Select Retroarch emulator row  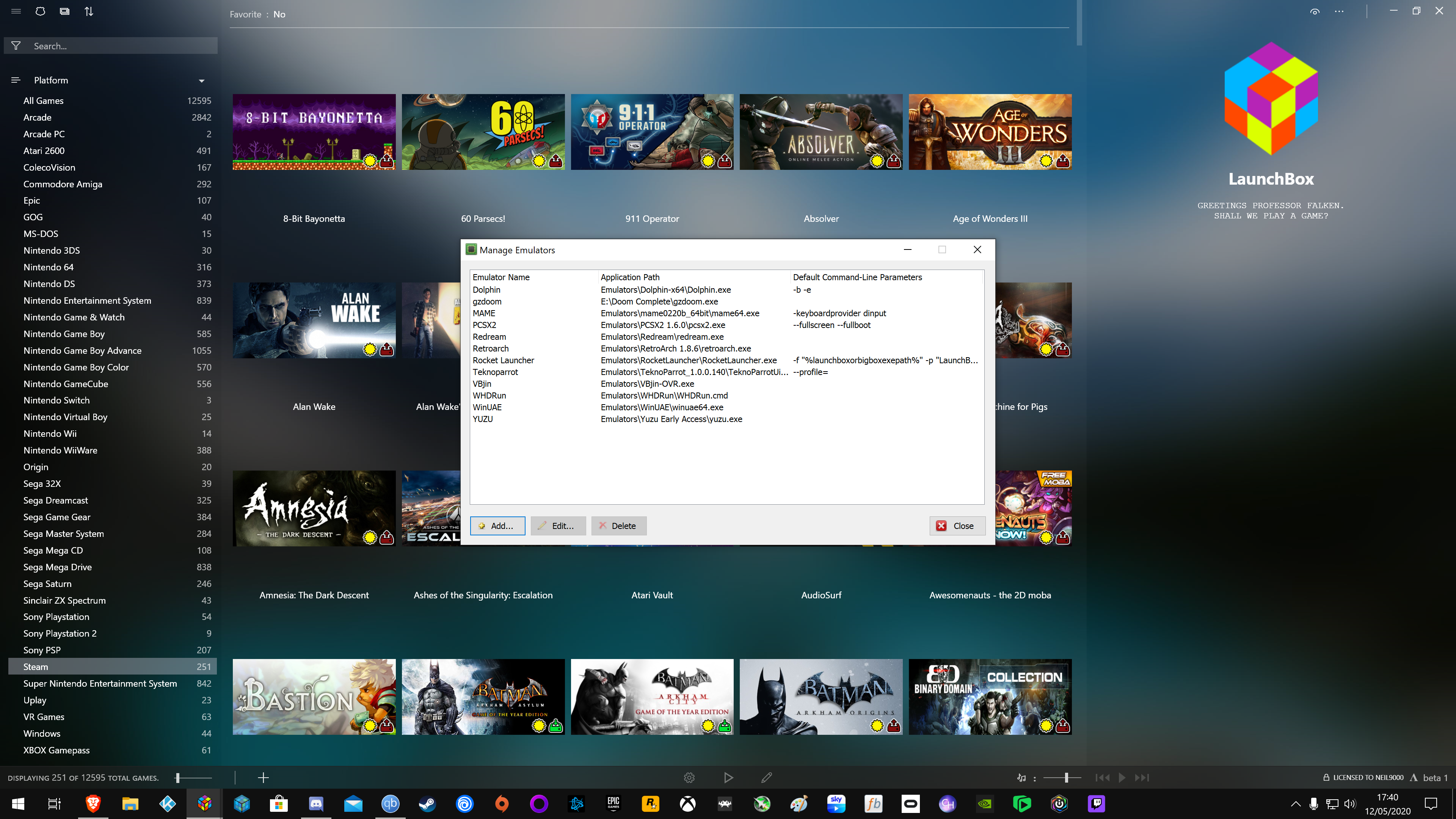pos(726,349)
